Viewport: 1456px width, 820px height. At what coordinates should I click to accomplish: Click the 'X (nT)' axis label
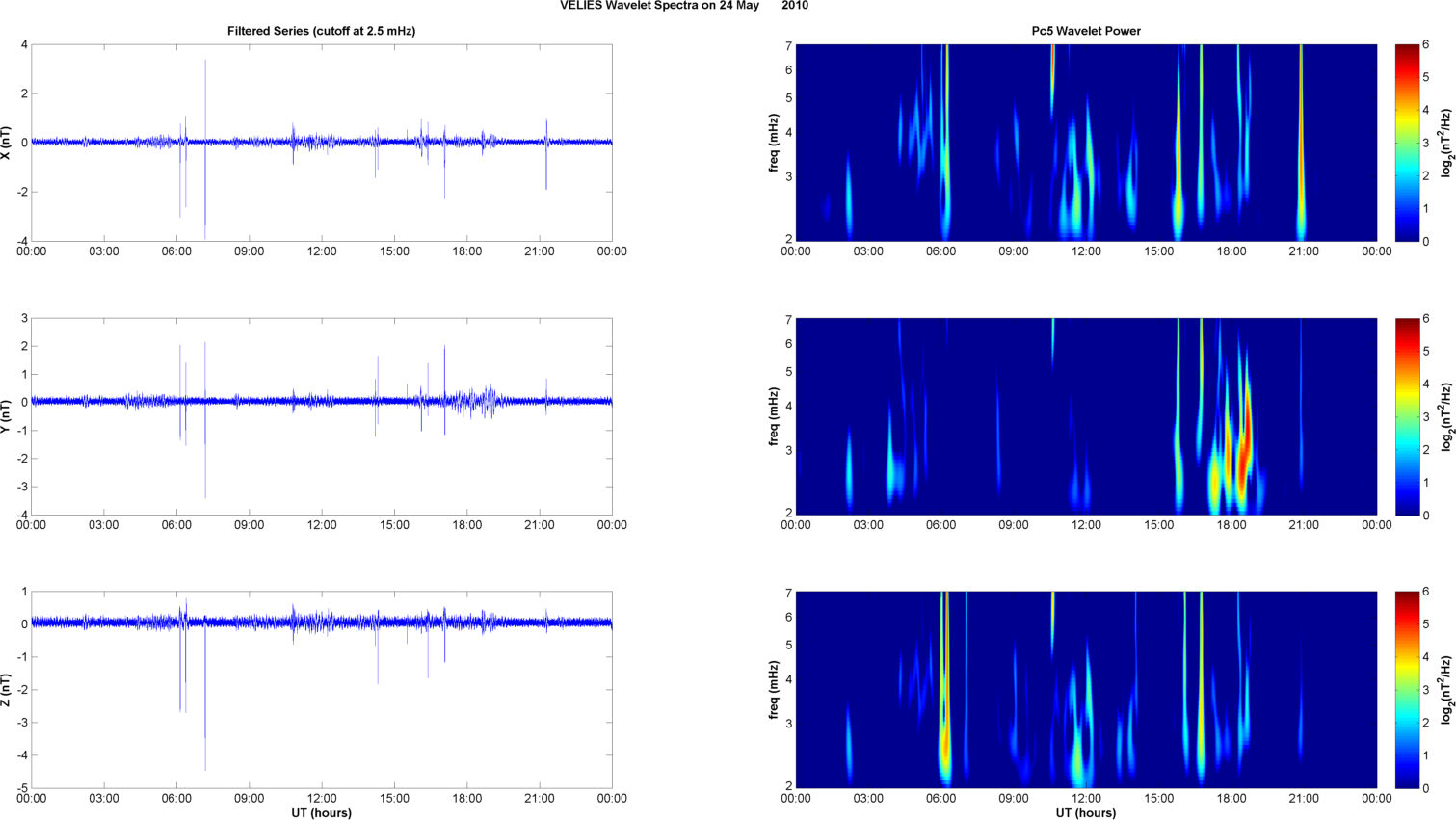pyautogui.click(x=7, y=143)
